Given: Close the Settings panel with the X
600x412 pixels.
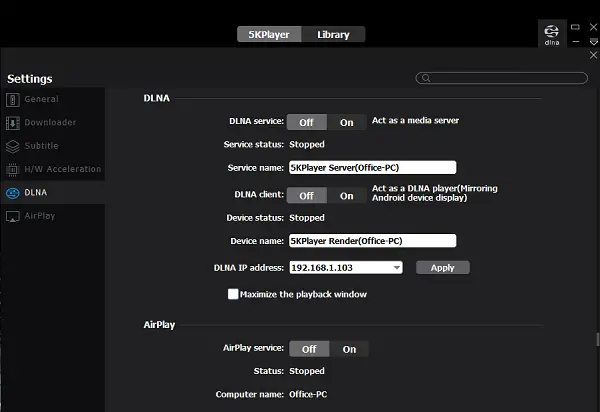Looking at the screenshot, I should tap(593, 55).
